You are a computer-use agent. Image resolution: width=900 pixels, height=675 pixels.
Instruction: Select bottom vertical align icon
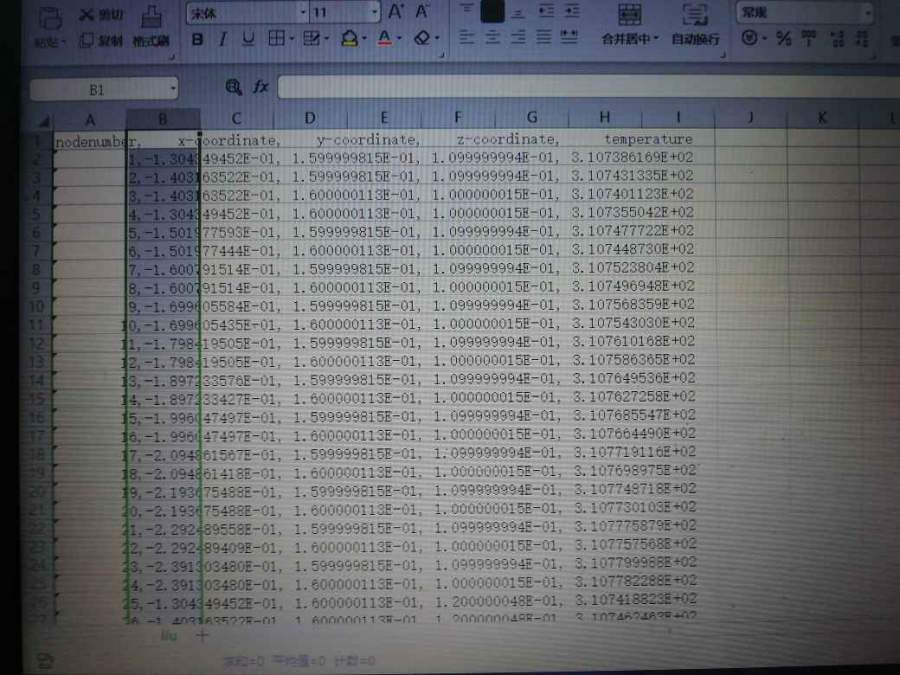point(518,13)
